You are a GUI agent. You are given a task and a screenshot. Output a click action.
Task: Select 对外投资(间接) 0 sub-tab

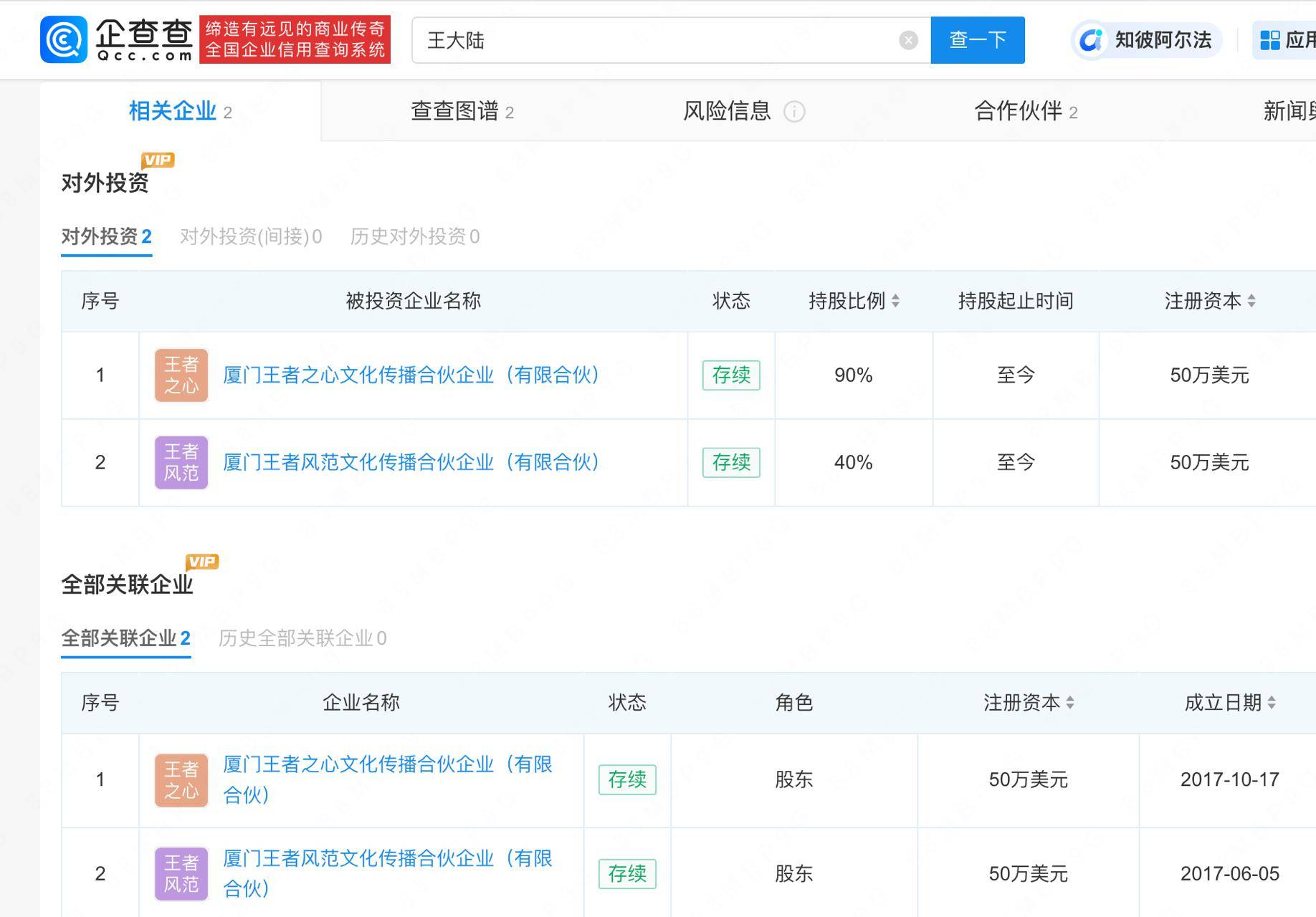pos(251,236)
